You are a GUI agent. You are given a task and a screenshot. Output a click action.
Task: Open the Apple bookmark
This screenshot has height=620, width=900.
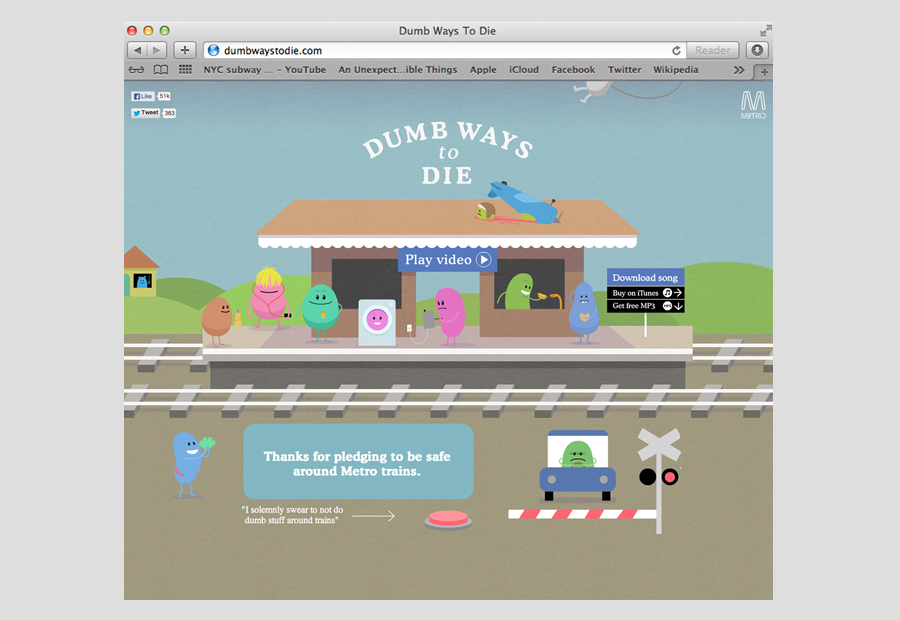[483, 69]
